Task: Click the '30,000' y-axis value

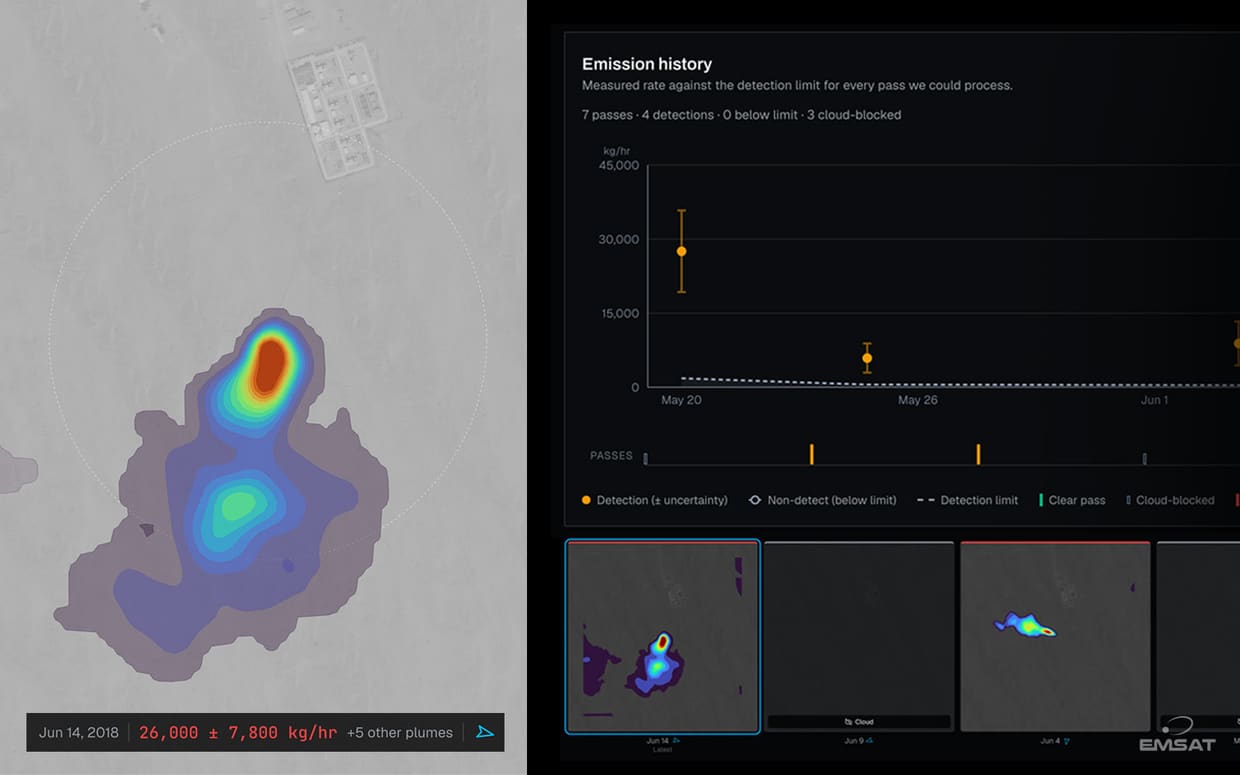Action: pos(619,240)
